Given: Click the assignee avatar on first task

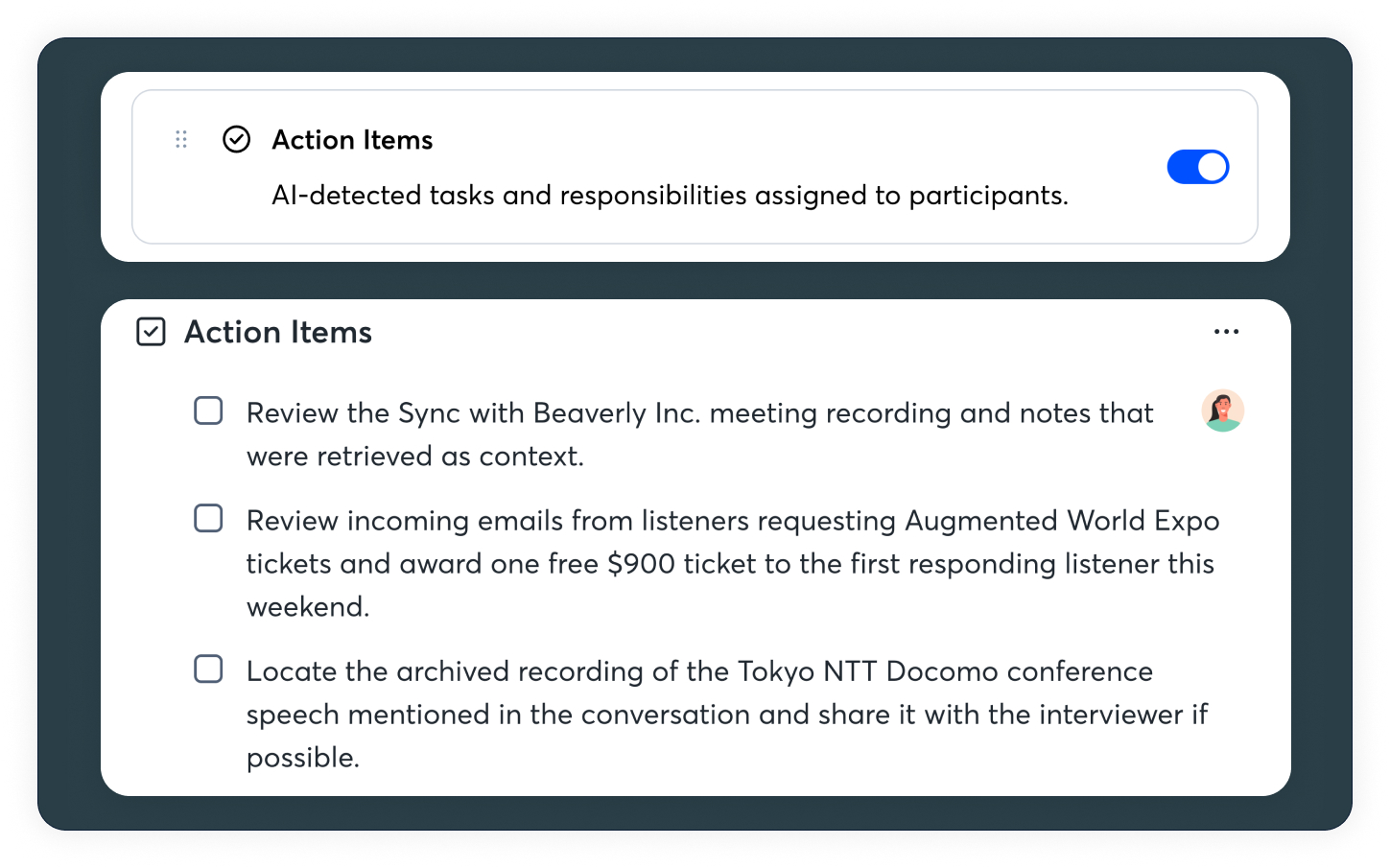Looking at the screenshot, I should (x=1222, y=411).
